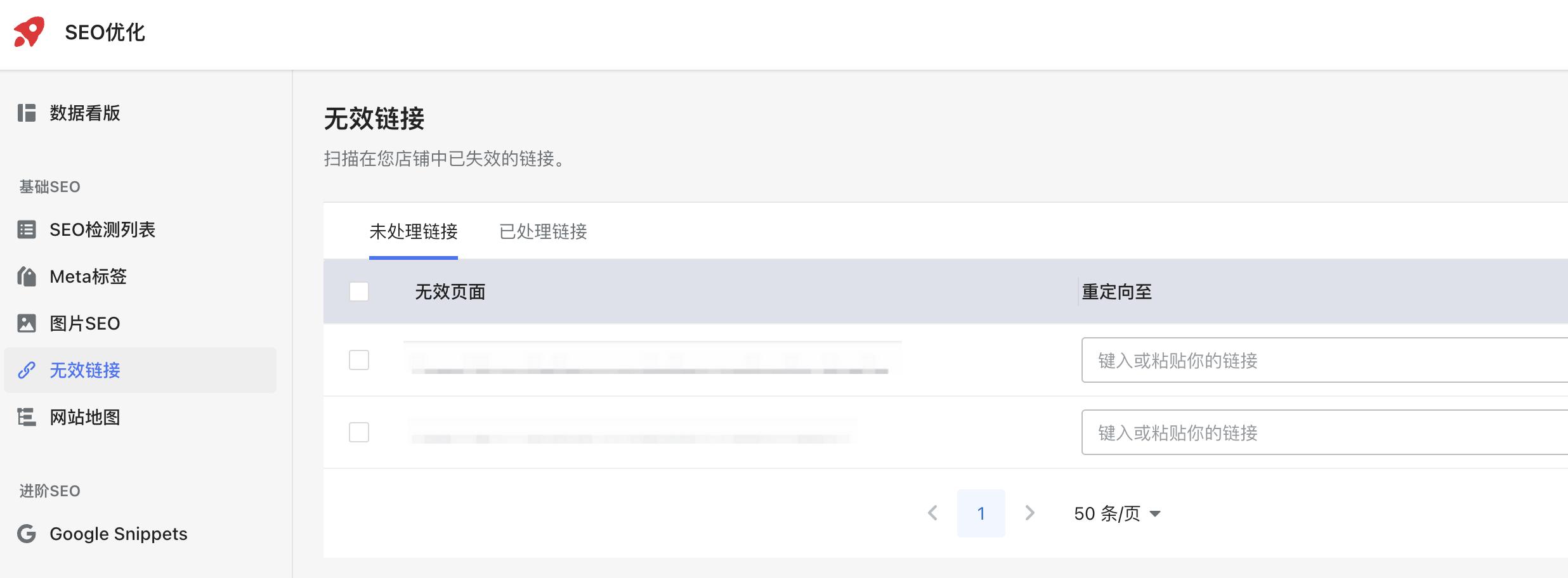Select the SEO检测列表 list icon
The height and width of the screenshot is (578, 1568).
click(27, 230)
